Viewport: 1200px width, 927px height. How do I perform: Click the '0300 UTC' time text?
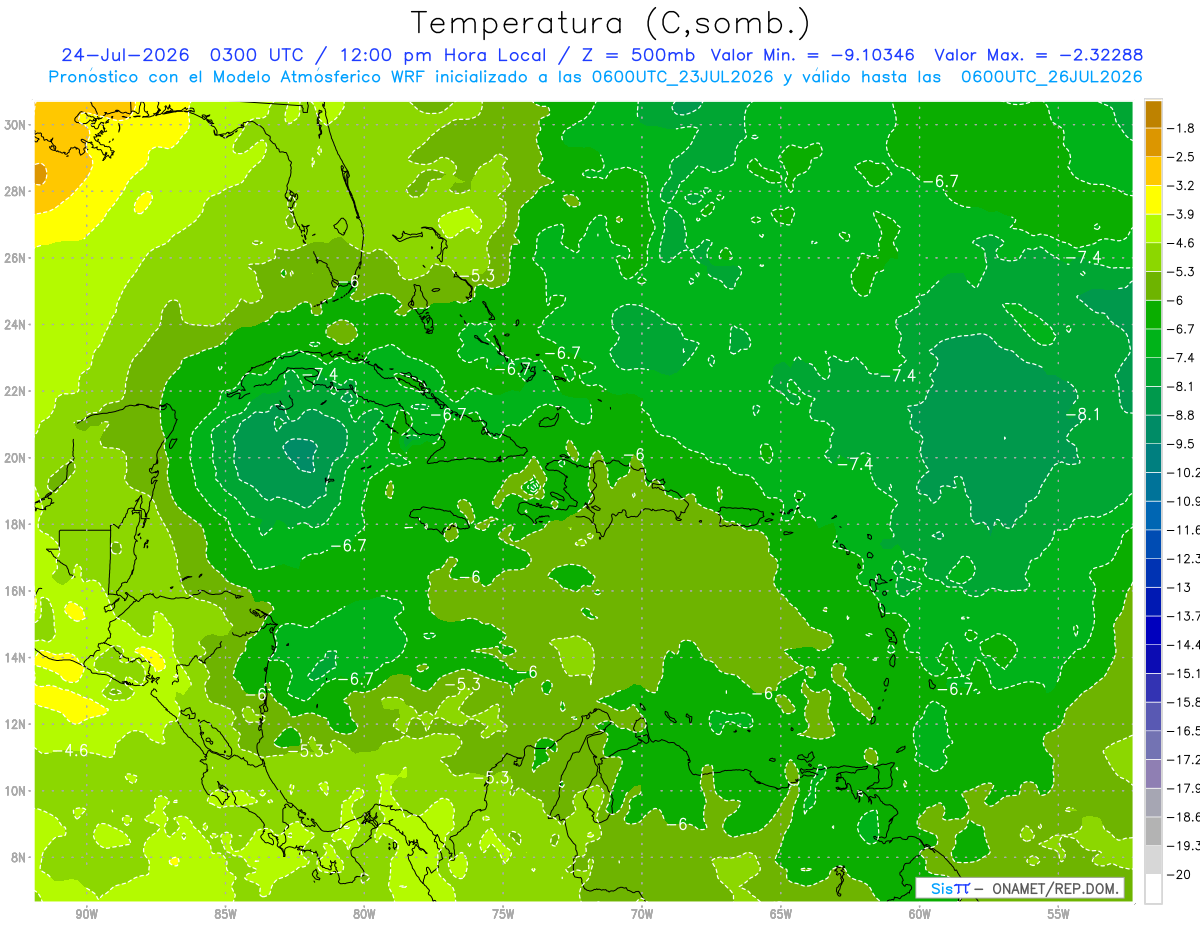(255, 55)
